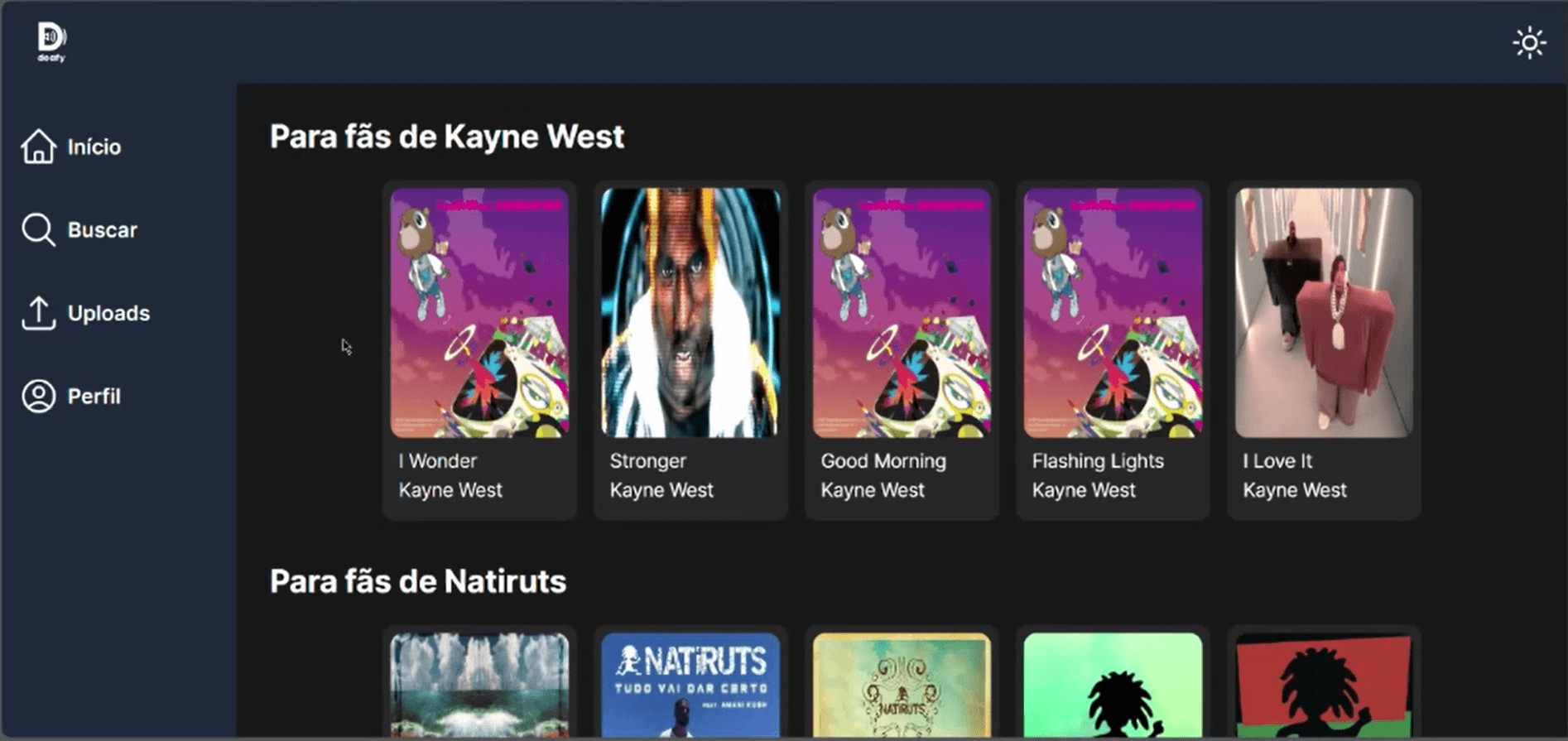The height and width of the screenshot is (741, 1568).
Task: Click Kayne West artist under Flashing Lights
Action: tap(1084, 490)
